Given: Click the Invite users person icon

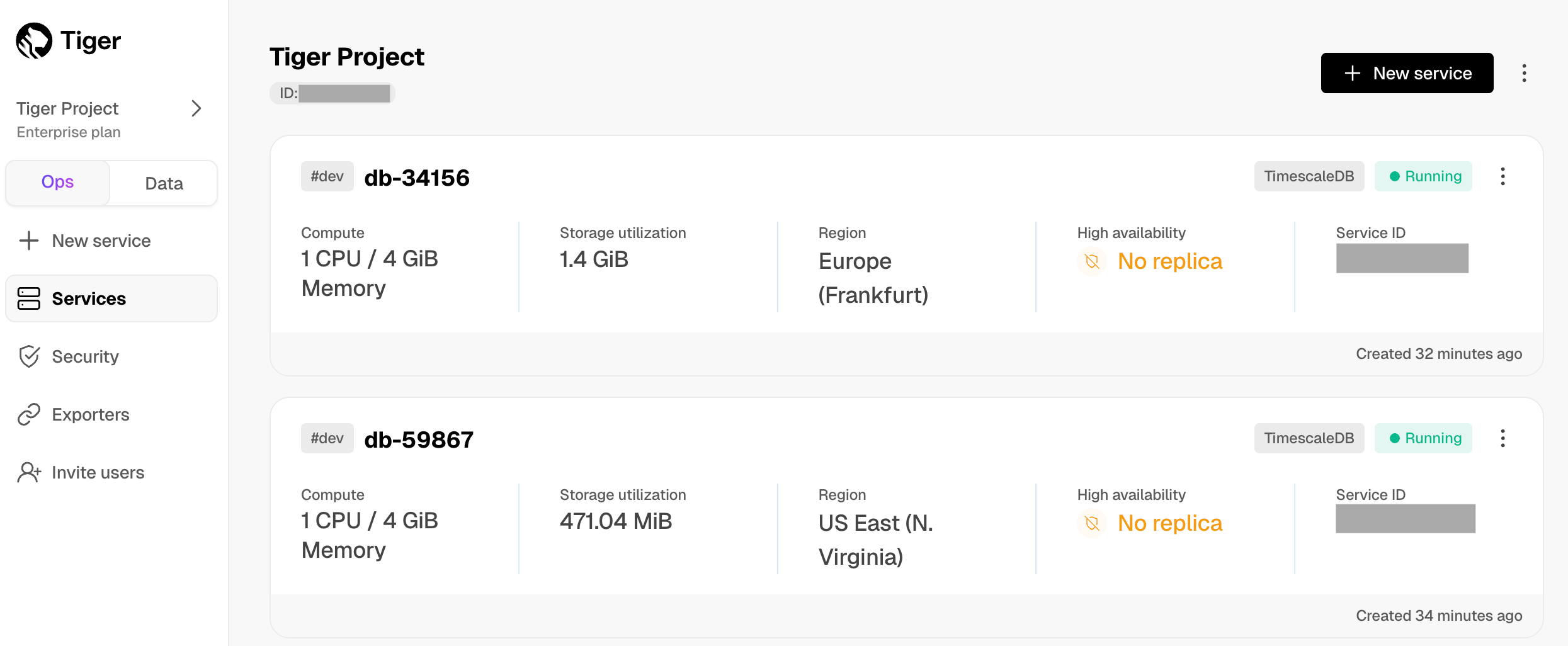Looking at the screenshot, I should click(x=29, y=472).
